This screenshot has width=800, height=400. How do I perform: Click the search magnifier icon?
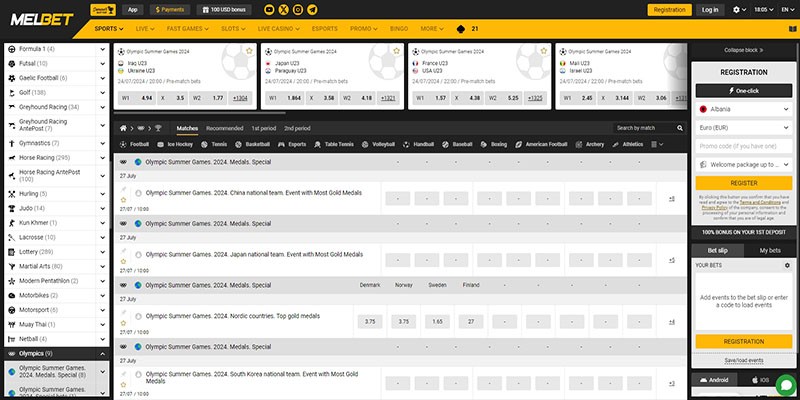[x=680, y=129]
